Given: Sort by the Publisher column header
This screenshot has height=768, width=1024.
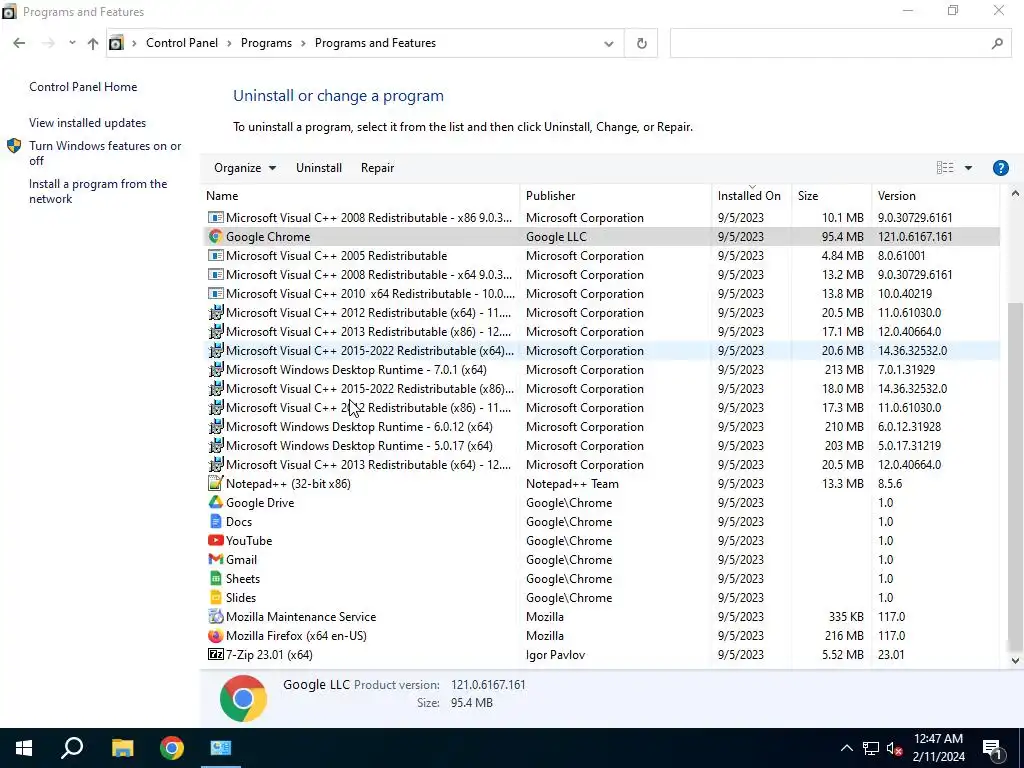Looking at the screenshot, I should 616,195.
